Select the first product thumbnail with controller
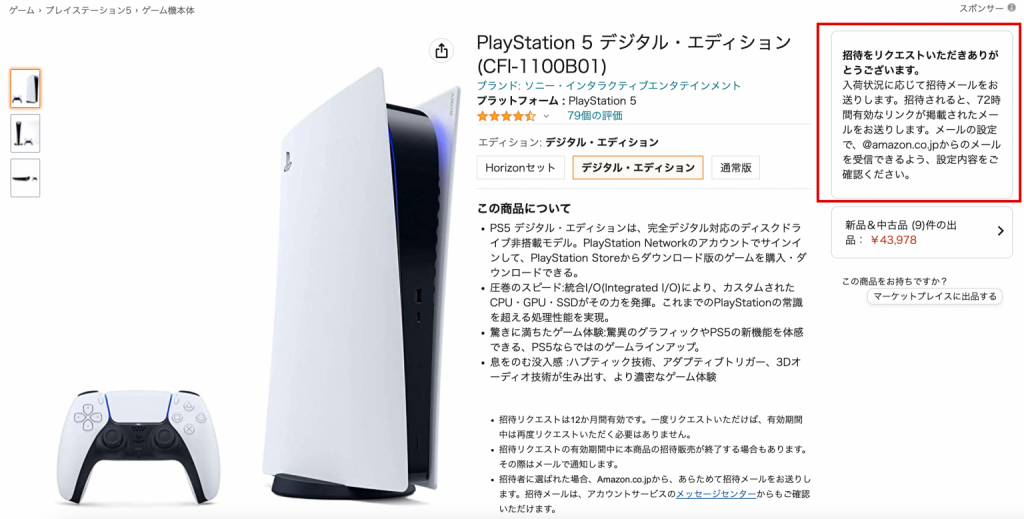Viewport: 1024px width, 519px height. click(25, 88)
